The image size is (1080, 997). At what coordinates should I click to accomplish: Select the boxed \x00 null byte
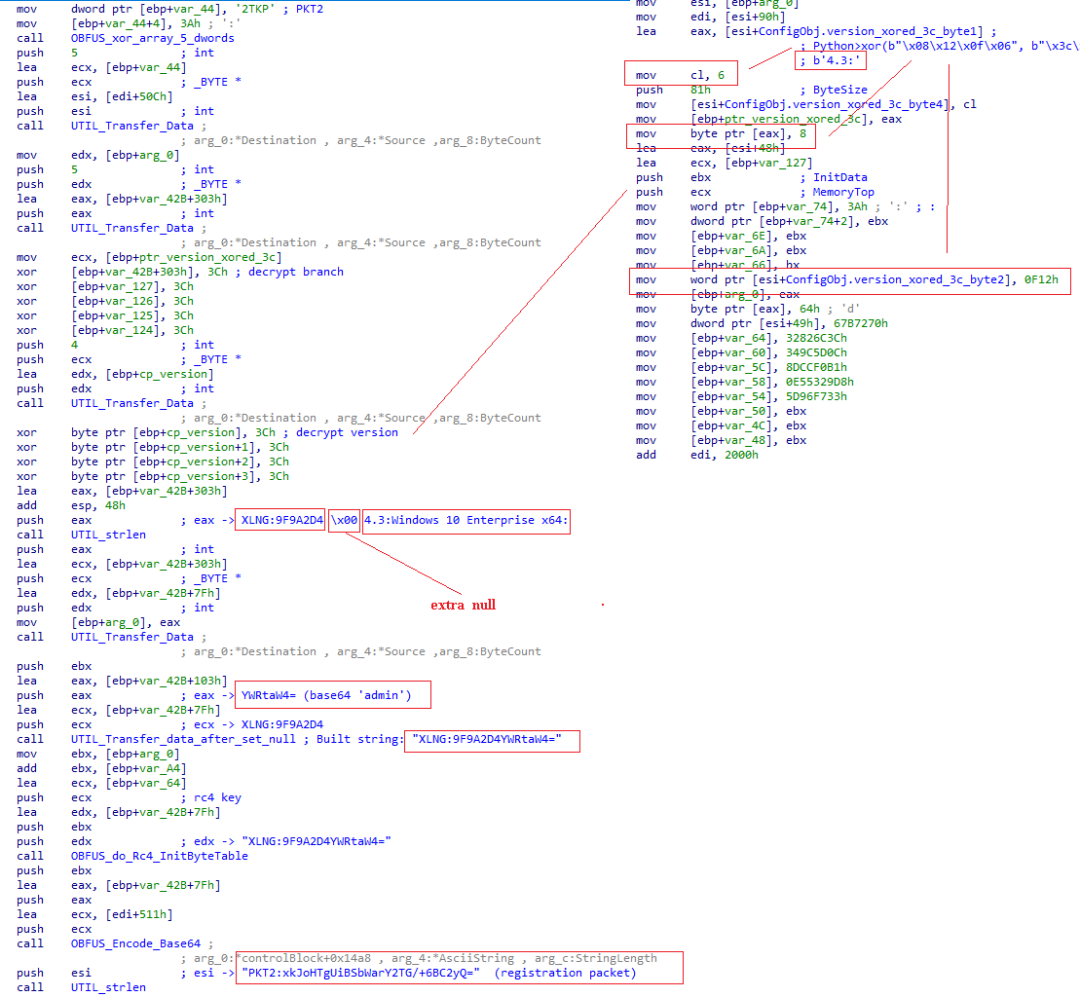pos(343,520)
